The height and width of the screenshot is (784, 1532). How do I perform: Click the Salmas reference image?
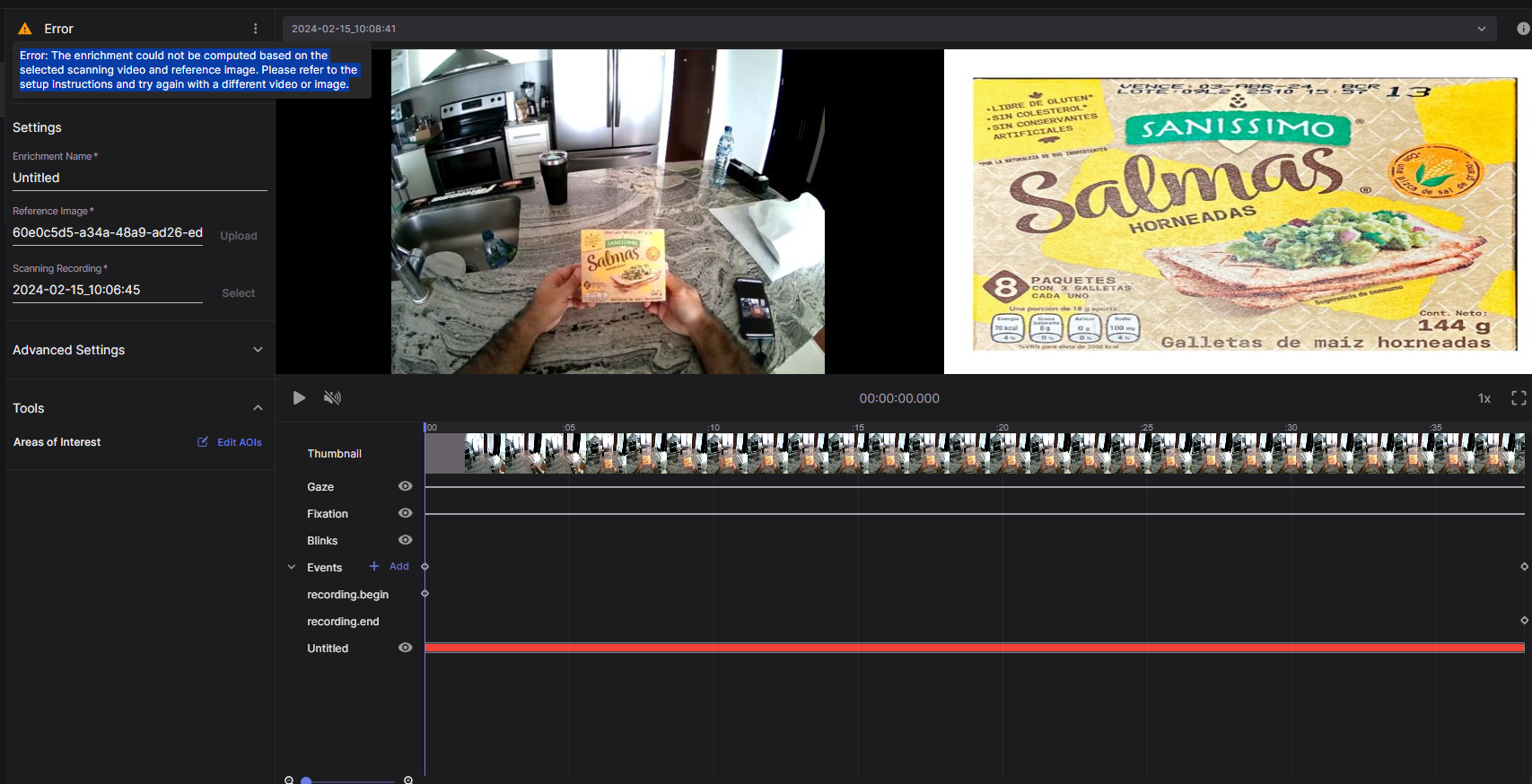[1245, 213]
